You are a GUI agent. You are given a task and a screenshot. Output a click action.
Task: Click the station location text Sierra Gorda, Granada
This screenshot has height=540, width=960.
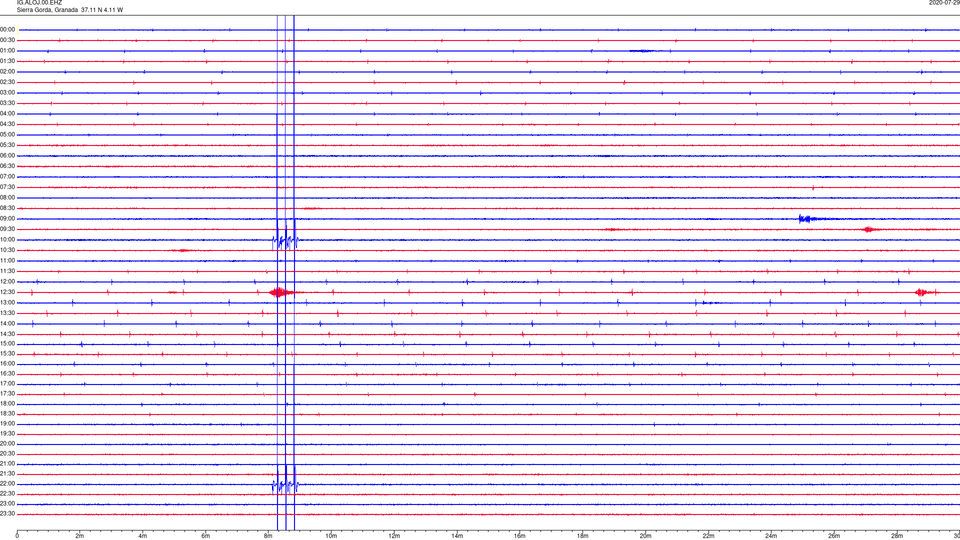tap(47, 10)
